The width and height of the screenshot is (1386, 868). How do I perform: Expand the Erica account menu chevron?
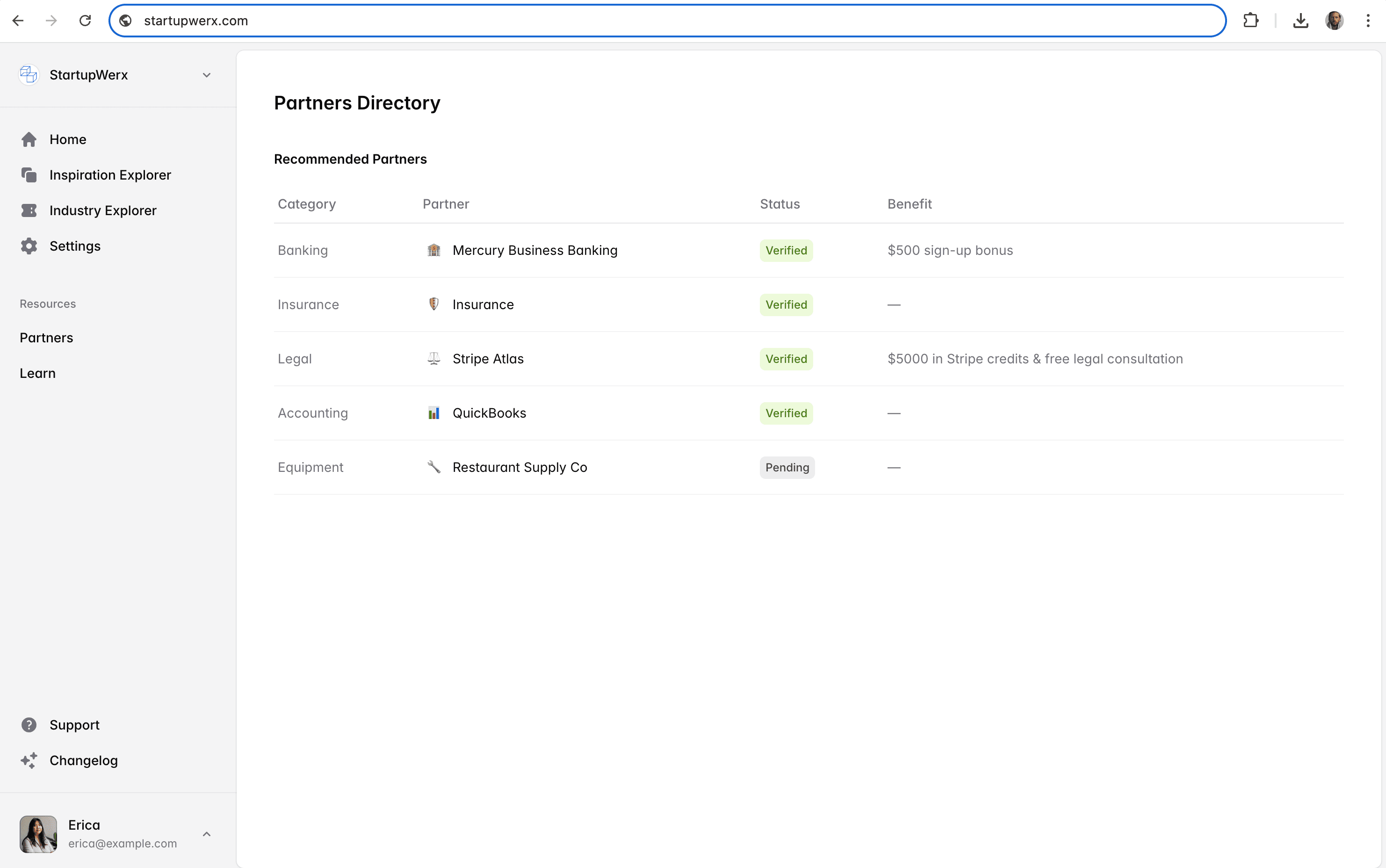pyautogui.click(x=207, y=834)
